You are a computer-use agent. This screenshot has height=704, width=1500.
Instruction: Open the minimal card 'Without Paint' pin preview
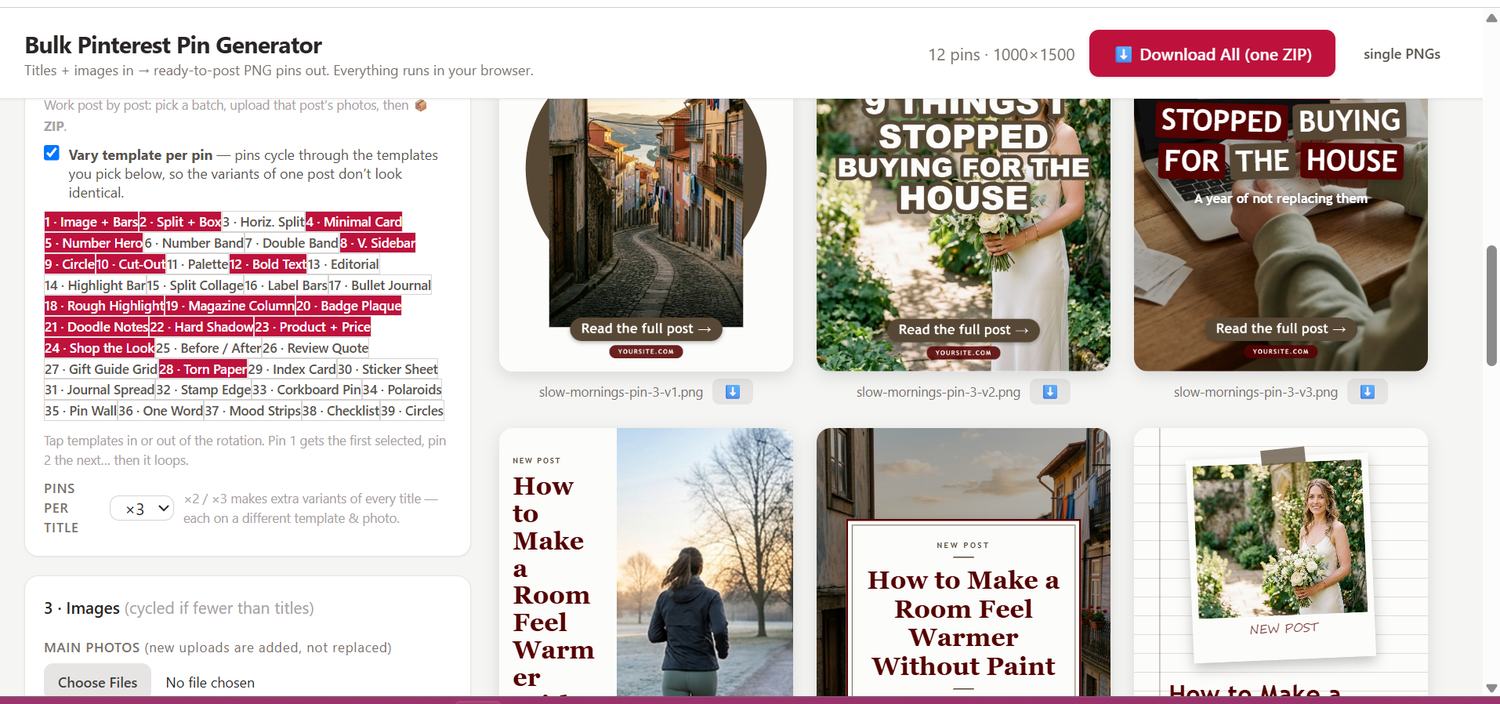(x=963, y=562)
